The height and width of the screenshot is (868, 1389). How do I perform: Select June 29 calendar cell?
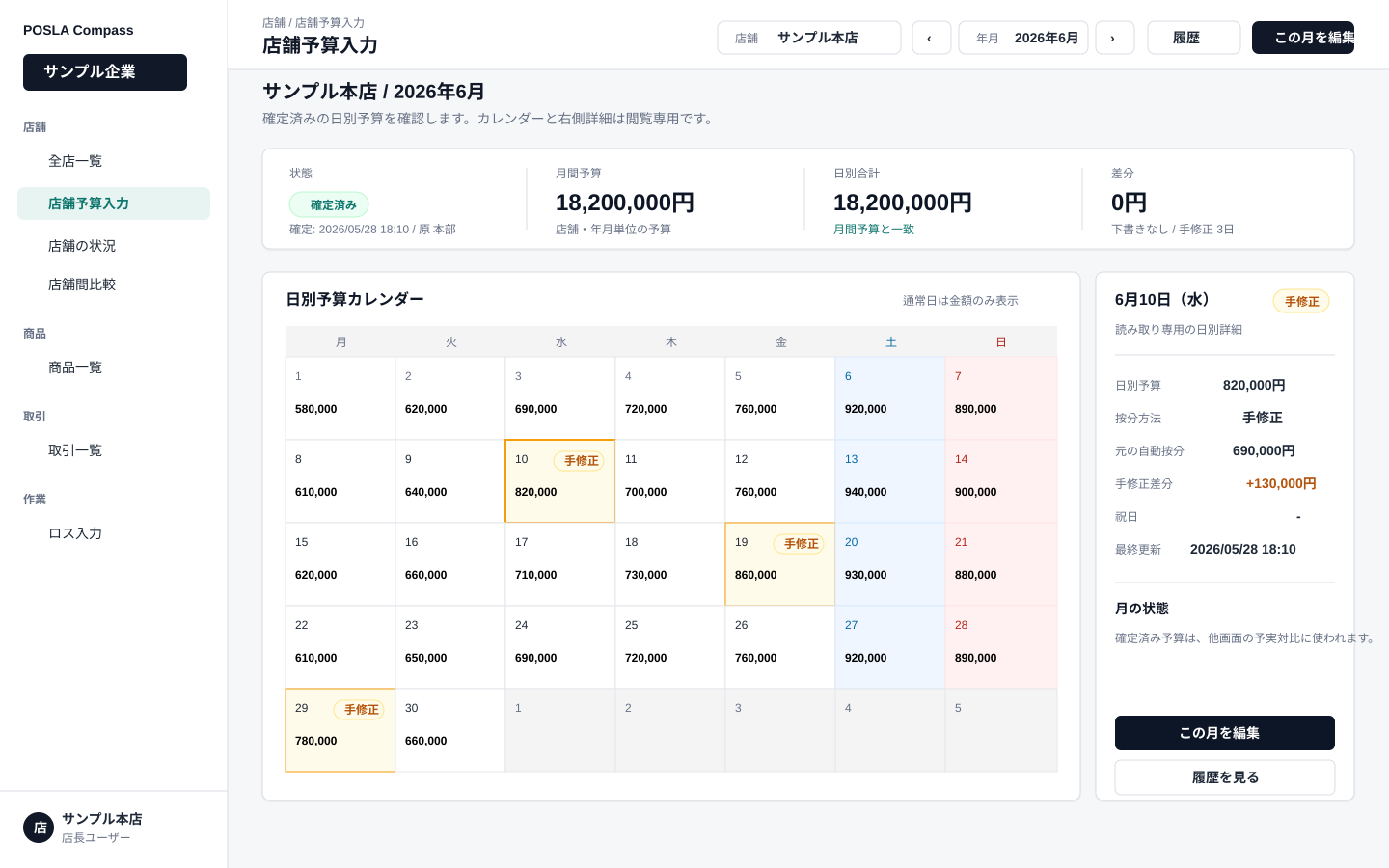click(340, 730)
